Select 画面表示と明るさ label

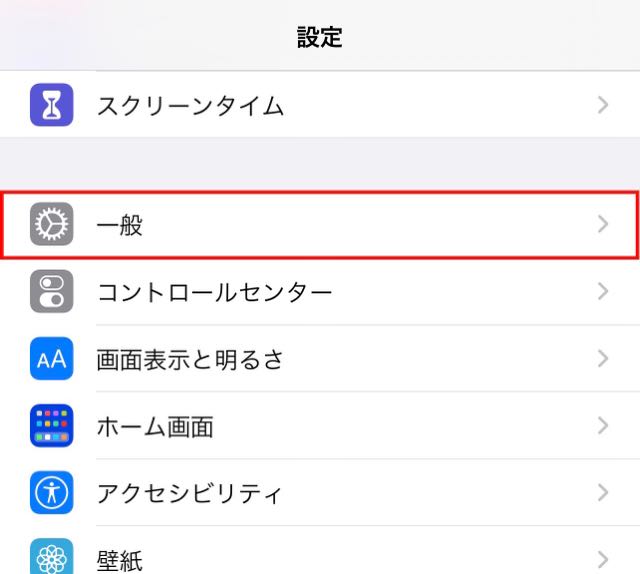(x=190, y=360)
